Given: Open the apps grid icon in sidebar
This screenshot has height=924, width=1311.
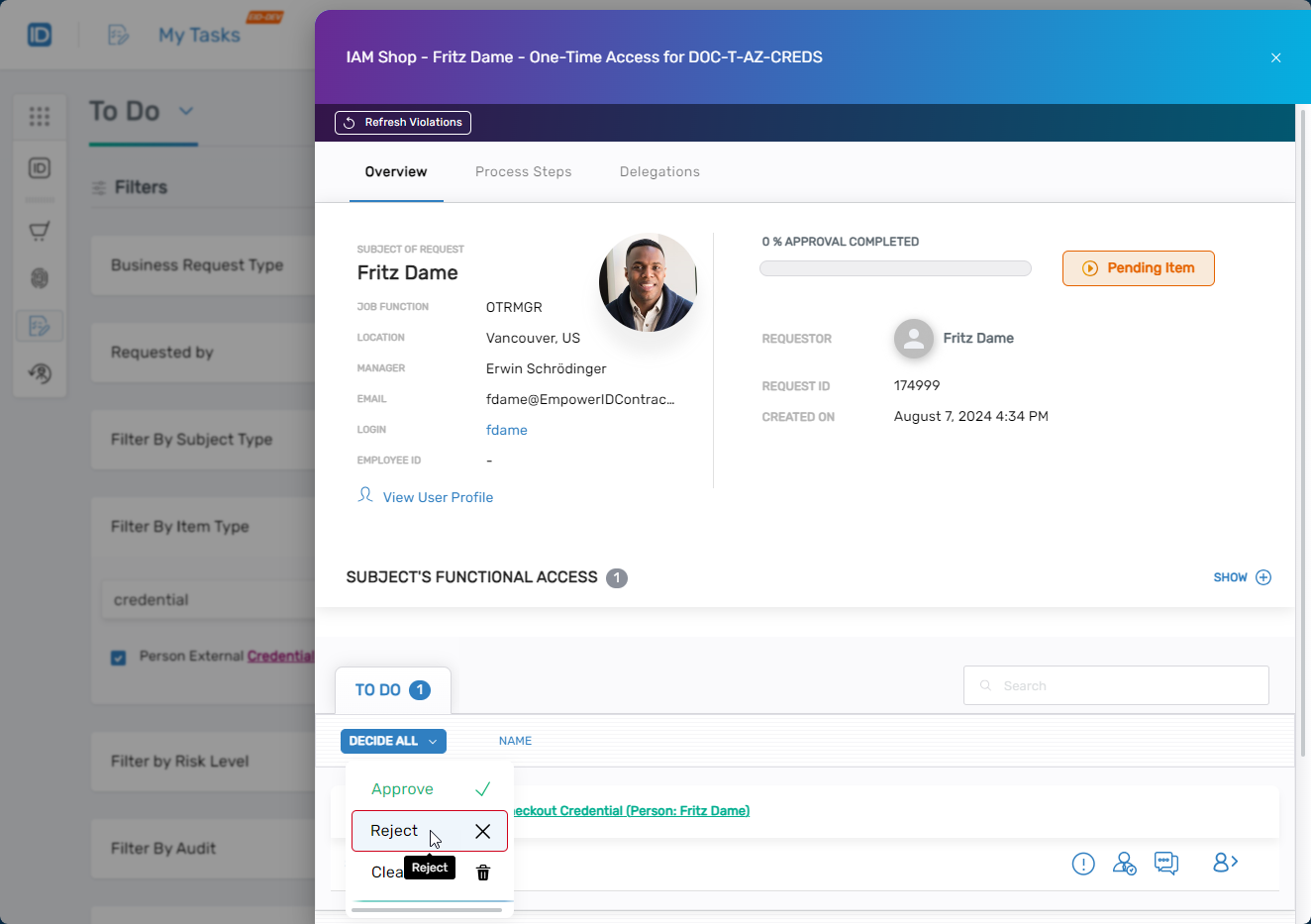Looking at the screenshot, I should coord(40,117).
